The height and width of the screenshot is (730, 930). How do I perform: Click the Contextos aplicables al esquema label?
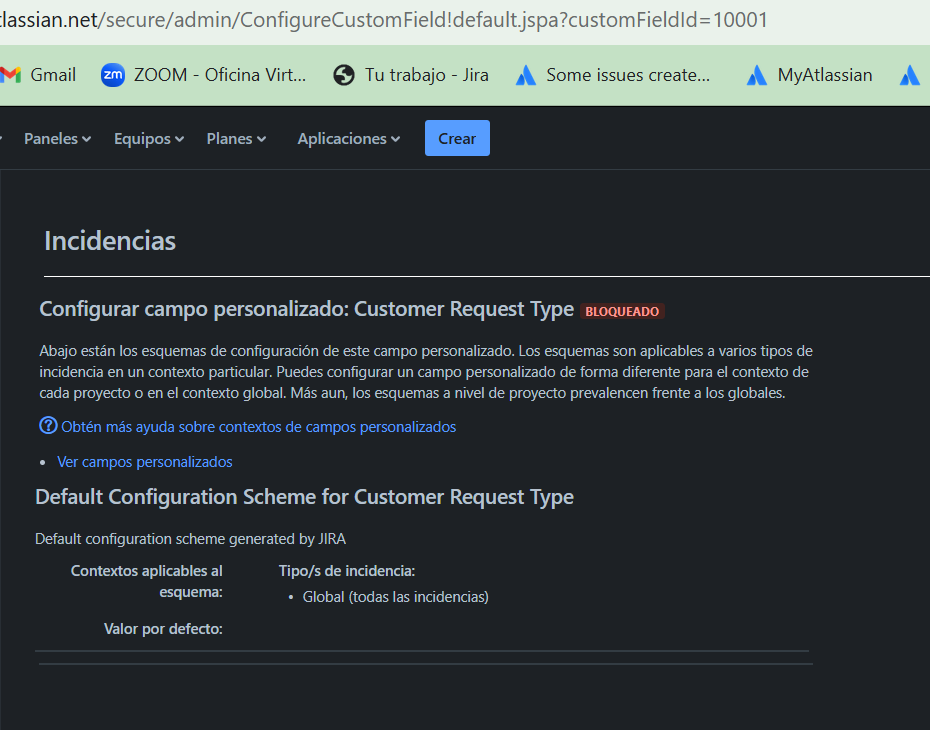point(146,582)
